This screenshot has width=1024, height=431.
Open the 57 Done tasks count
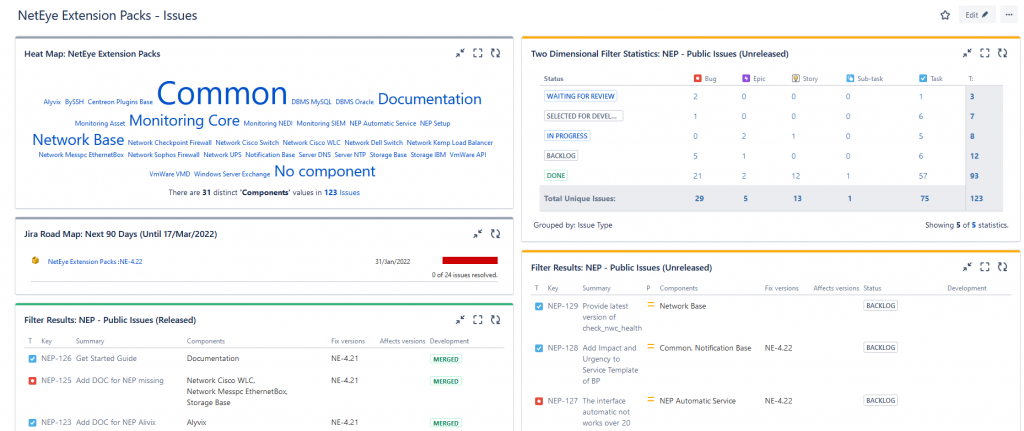(x=923, y=176)
